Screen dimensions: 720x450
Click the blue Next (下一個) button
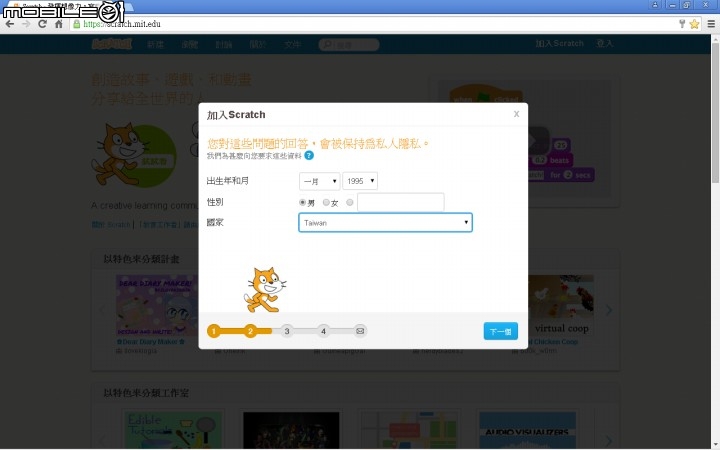(x=501, y=331)
